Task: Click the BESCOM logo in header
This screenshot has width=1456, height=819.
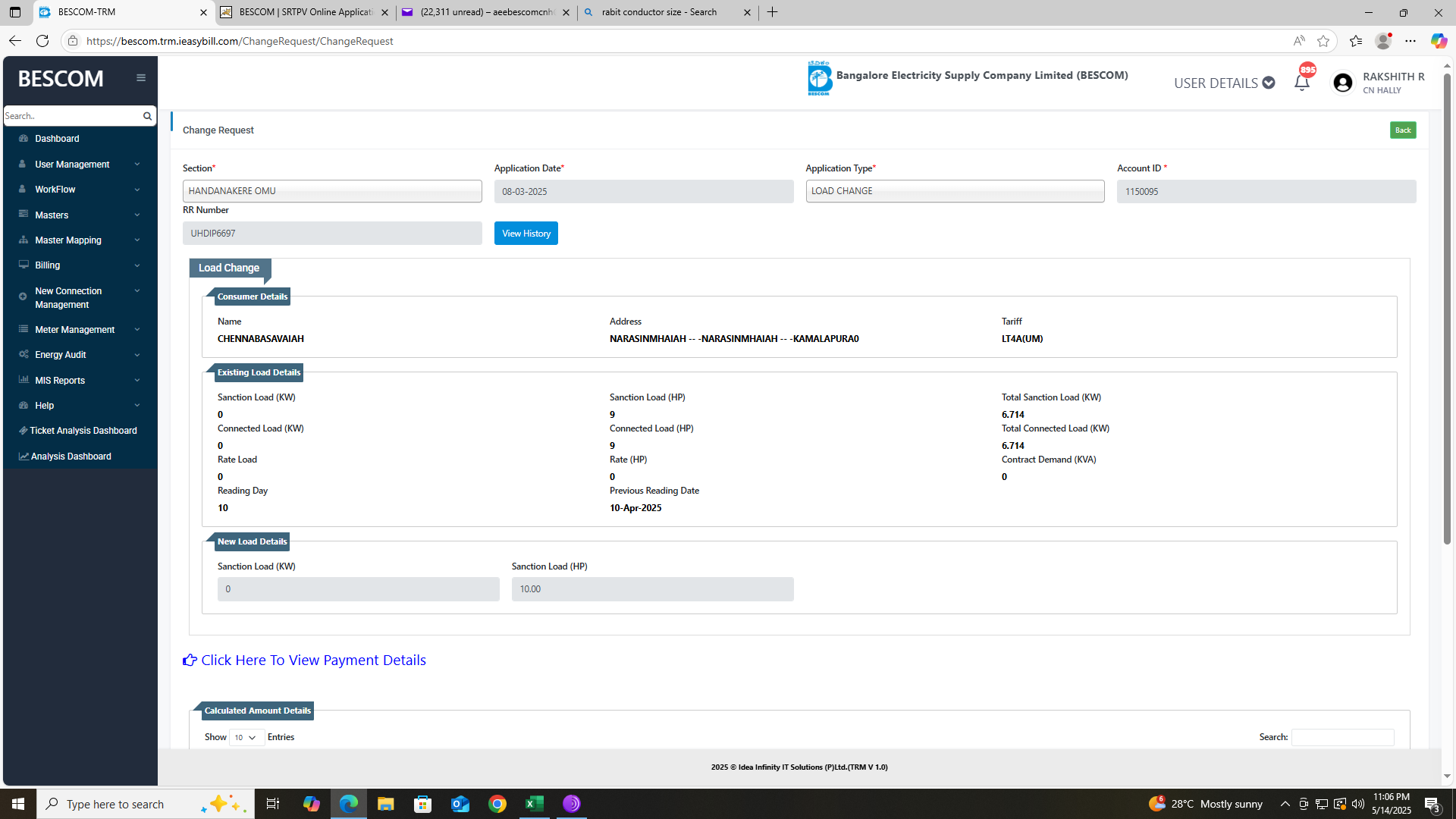Action: [820, 78]
